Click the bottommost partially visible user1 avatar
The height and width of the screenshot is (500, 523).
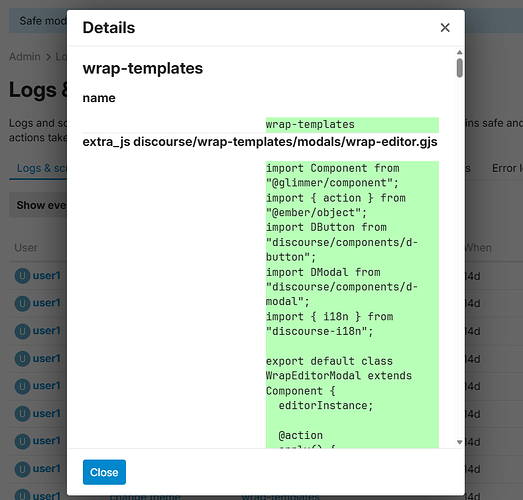coord(22,494)
